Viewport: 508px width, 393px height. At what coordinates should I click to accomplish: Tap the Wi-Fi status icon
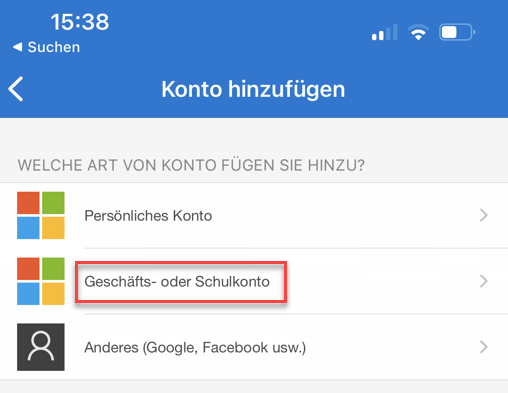[418, 33]
